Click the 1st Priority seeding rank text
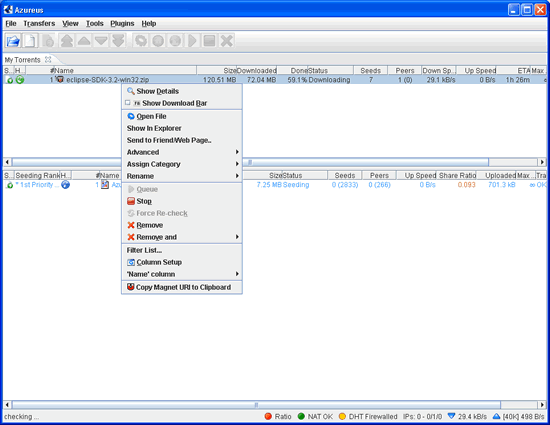550x425 pixels. click(37, 184)
